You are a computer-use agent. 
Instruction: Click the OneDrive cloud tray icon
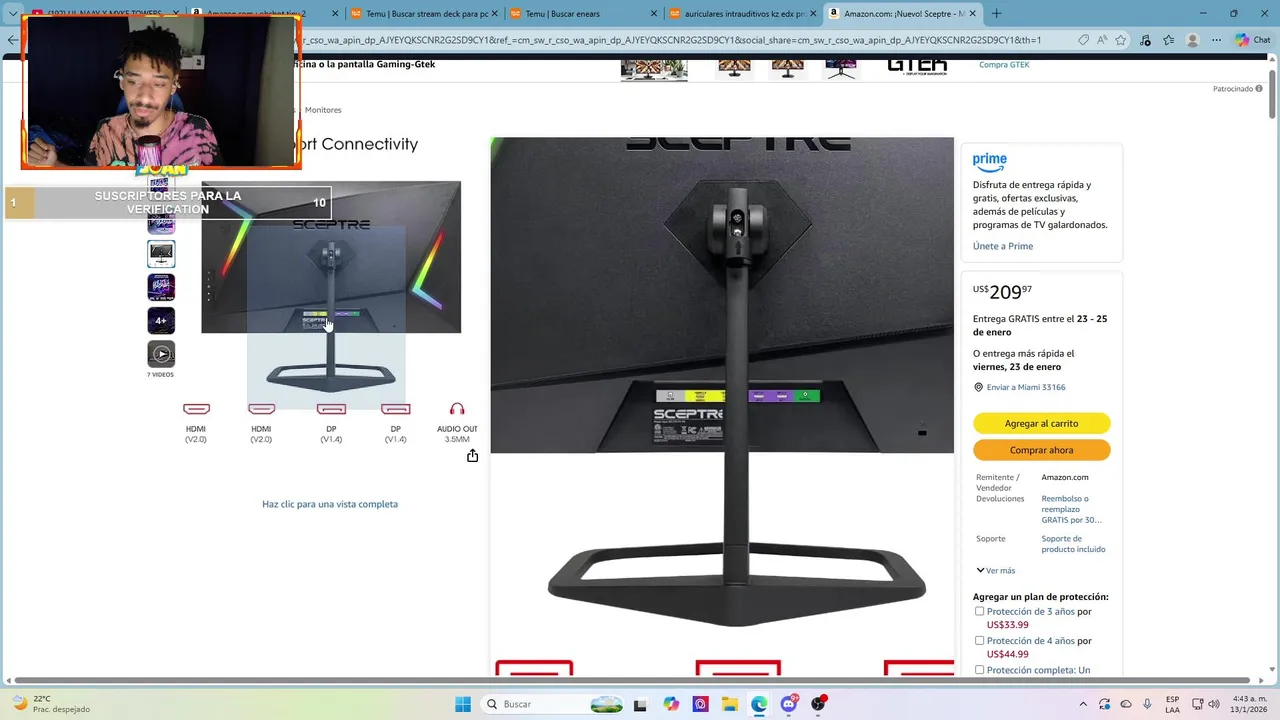pos(1126,704)
